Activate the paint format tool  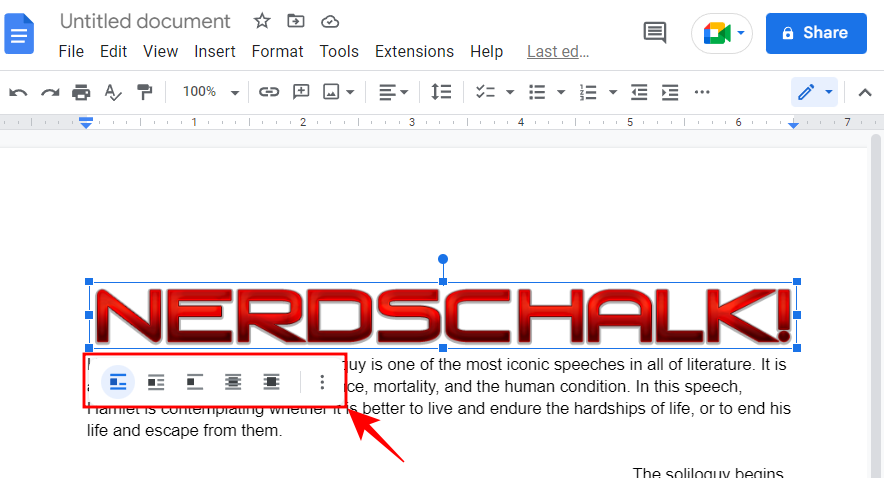(x=145, y=92)
